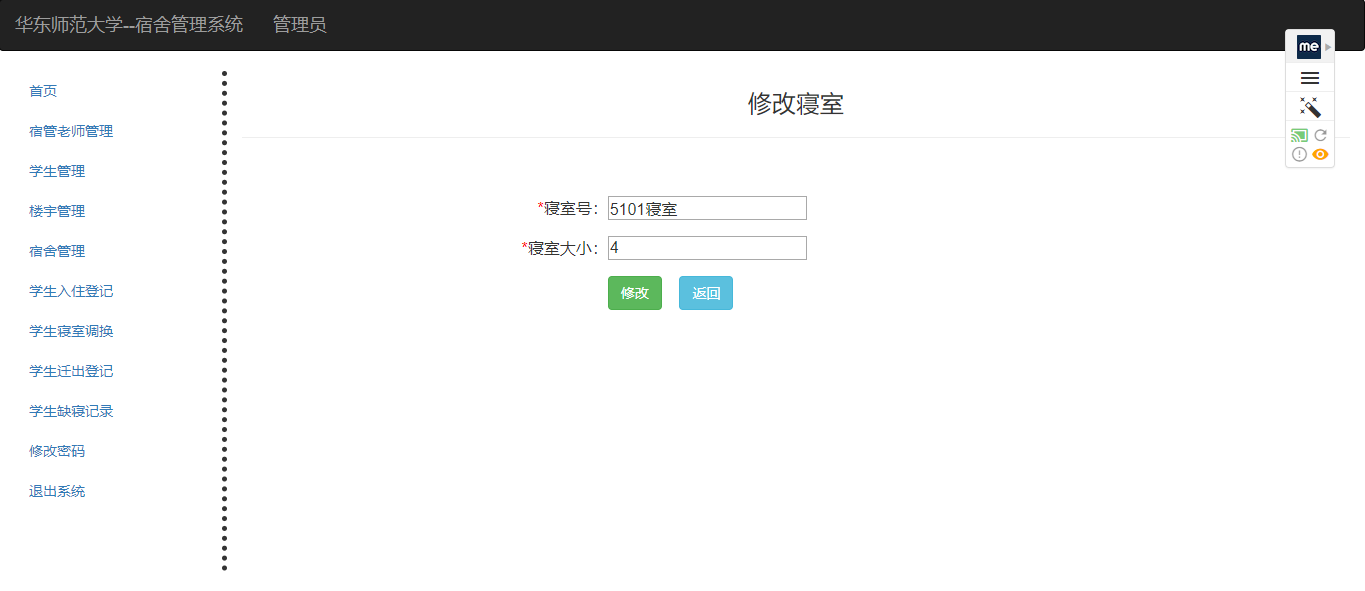Open 学生入住登记 link

click(x=71, y=291)
